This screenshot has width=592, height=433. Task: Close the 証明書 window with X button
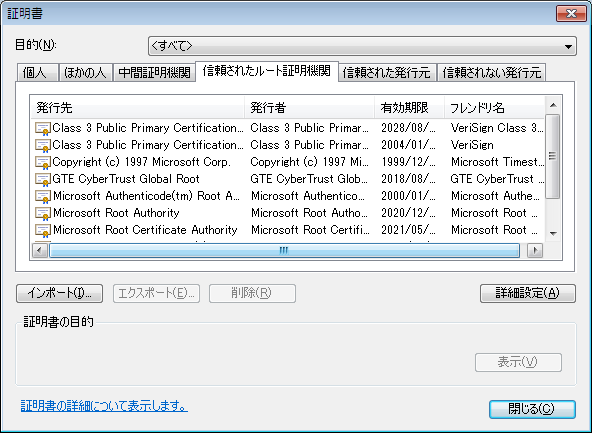pos(571,14)
